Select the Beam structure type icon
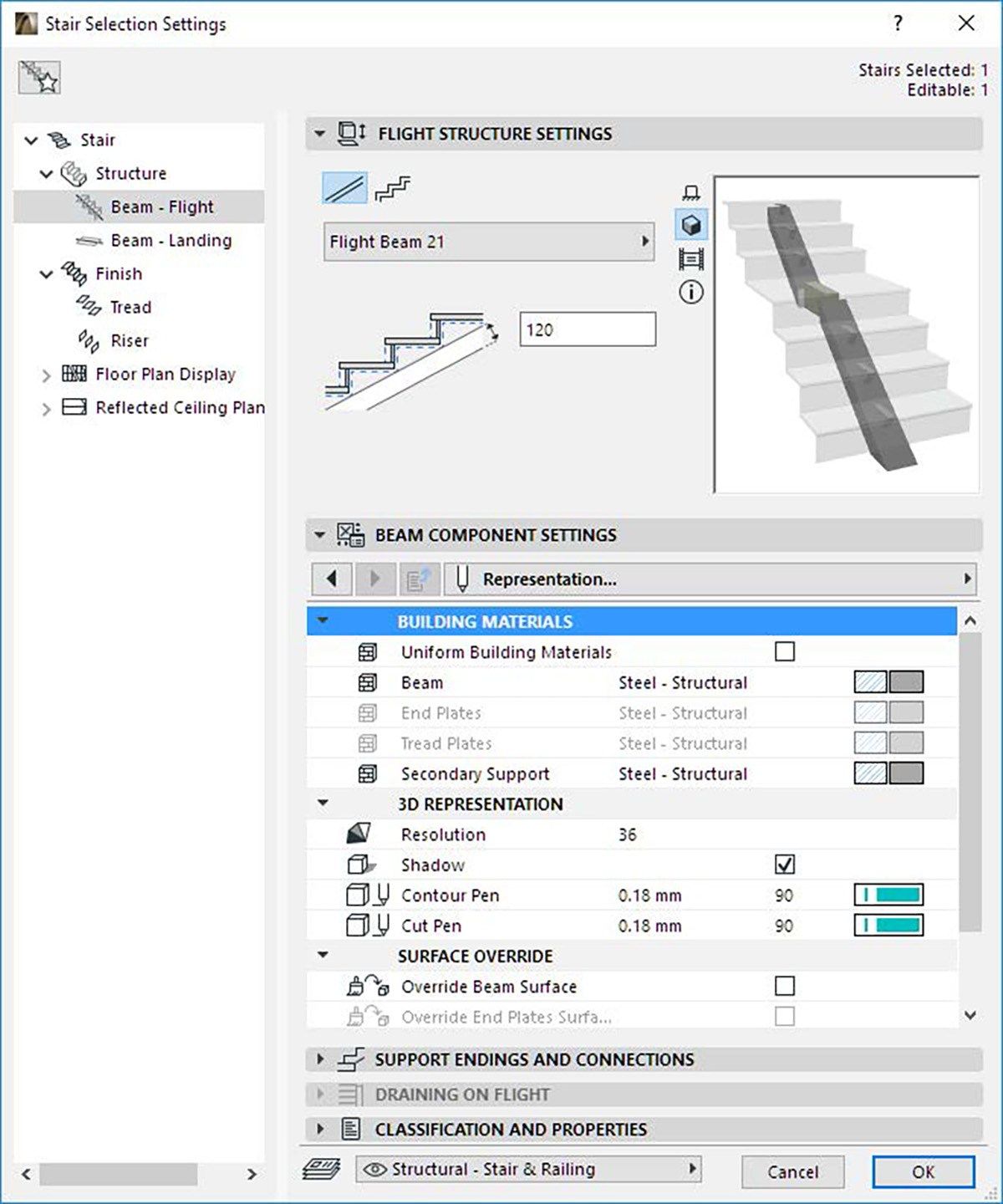Screen dimensions: 1003x1204 (344, 190)
